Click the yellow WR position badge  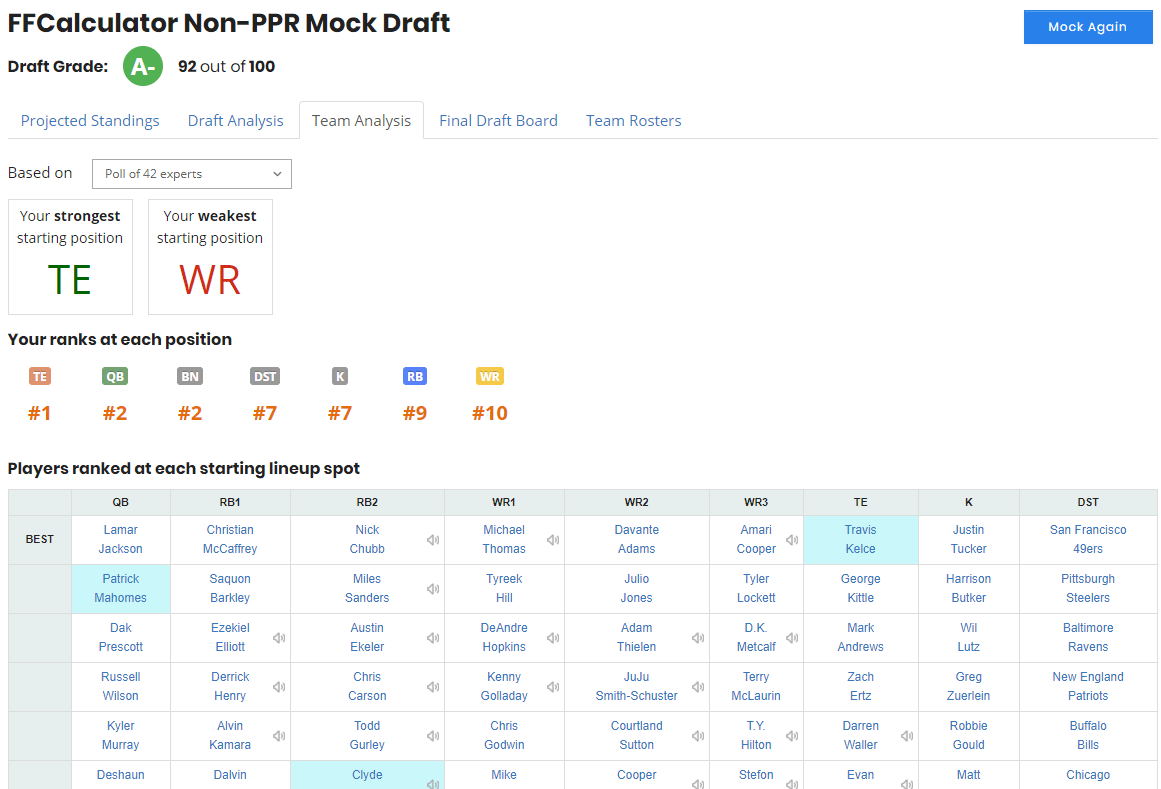click(489, 377)
